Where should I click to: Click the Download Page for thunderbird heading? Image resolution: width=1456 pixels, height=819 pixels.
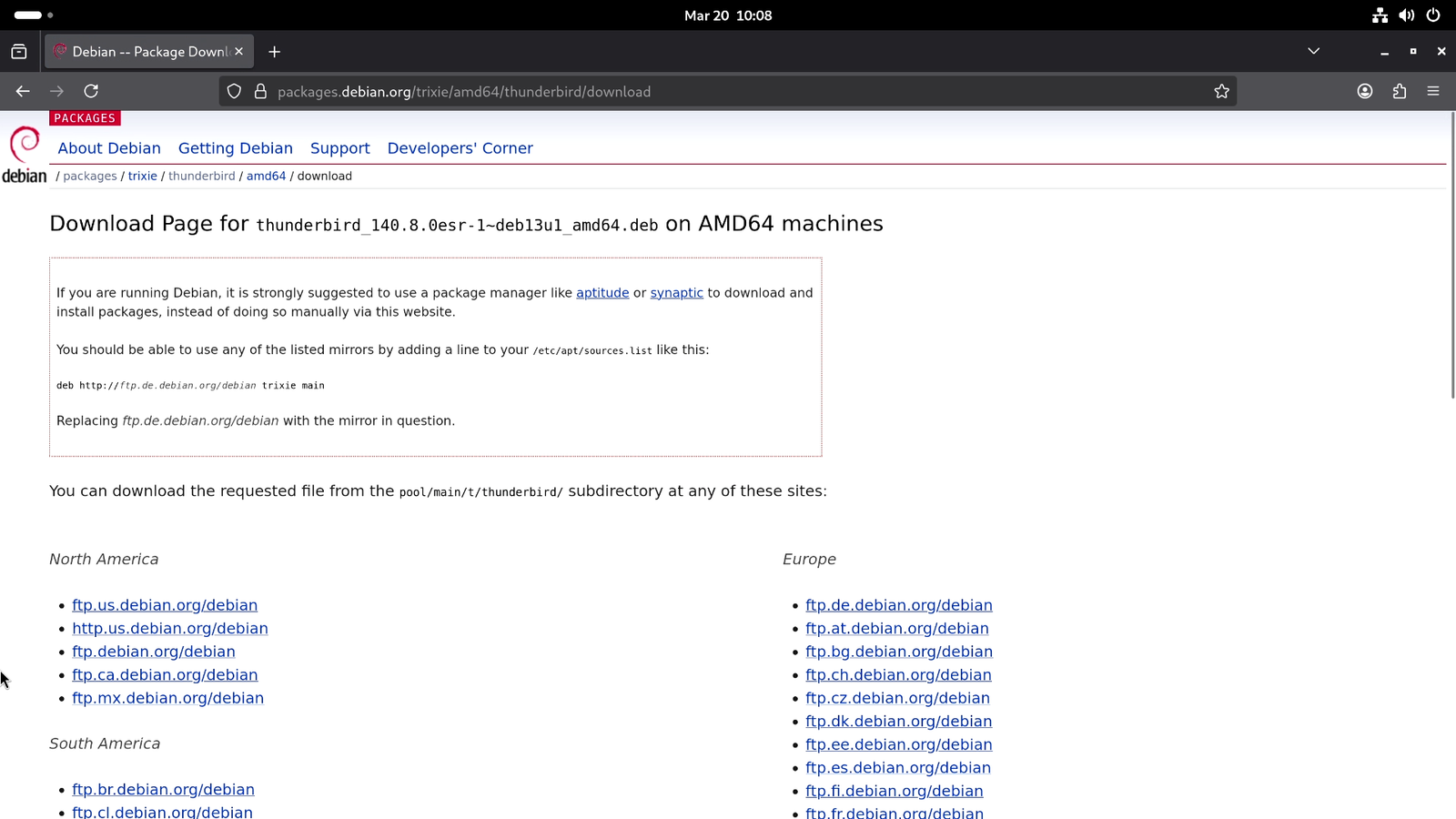coord(466,224)
